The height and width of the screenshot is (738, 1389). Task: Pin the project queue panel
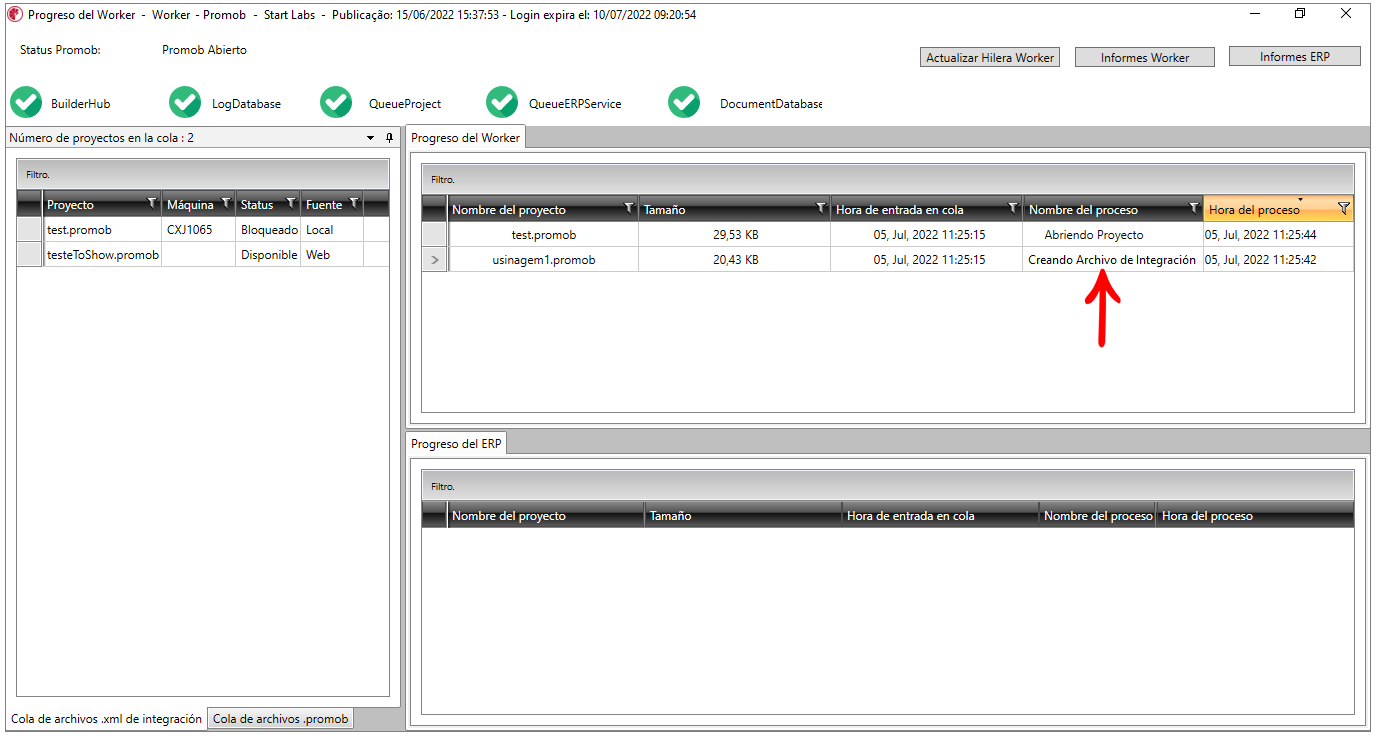(389, 138)
